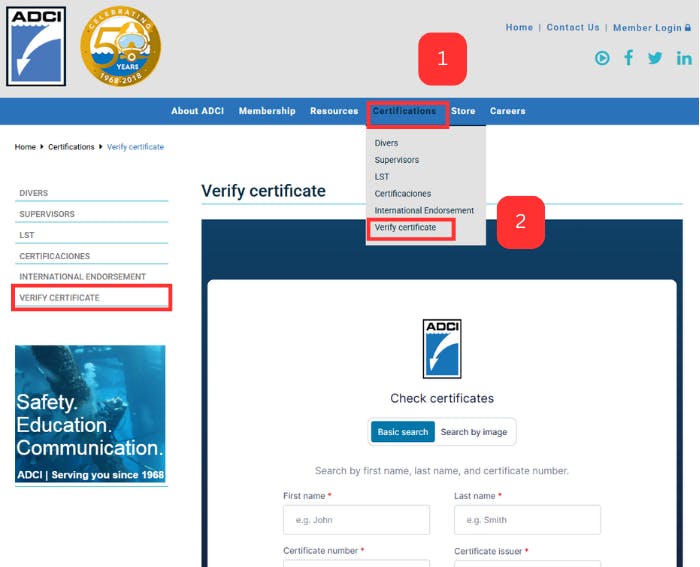This screenshot has width=700, height=567.
Task: Open the Contact Us link
Action: (x=573, y=27)
